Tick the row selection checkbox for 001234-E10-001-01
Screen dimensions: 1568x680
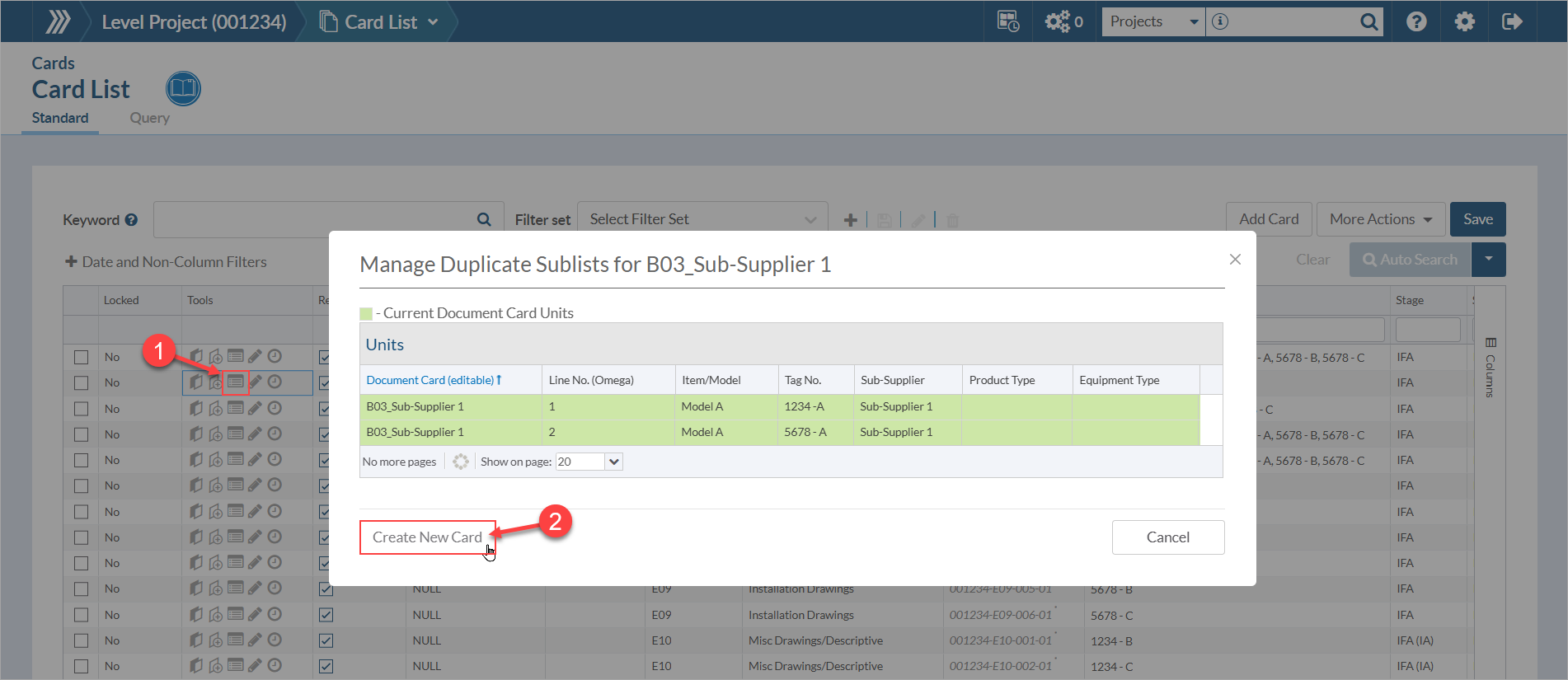81,640
